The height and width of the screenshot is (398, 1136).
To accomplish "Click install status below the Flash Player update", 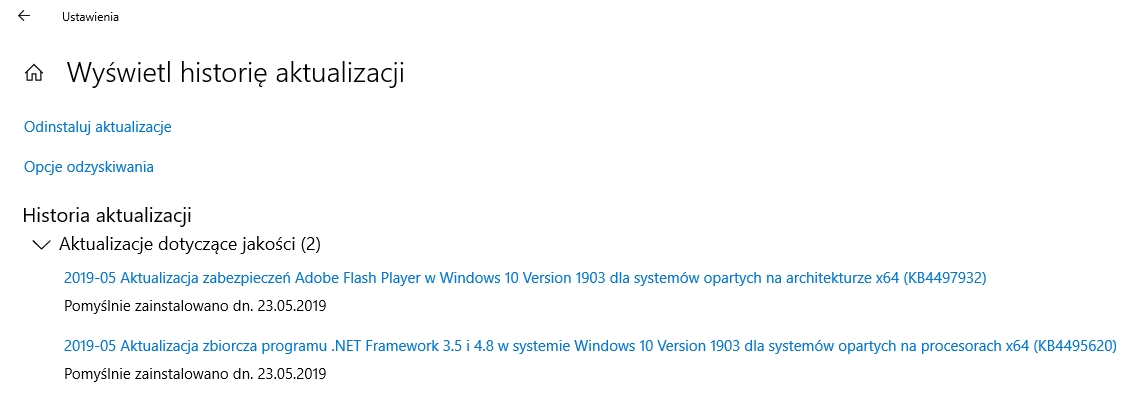I will coord(195,306).
